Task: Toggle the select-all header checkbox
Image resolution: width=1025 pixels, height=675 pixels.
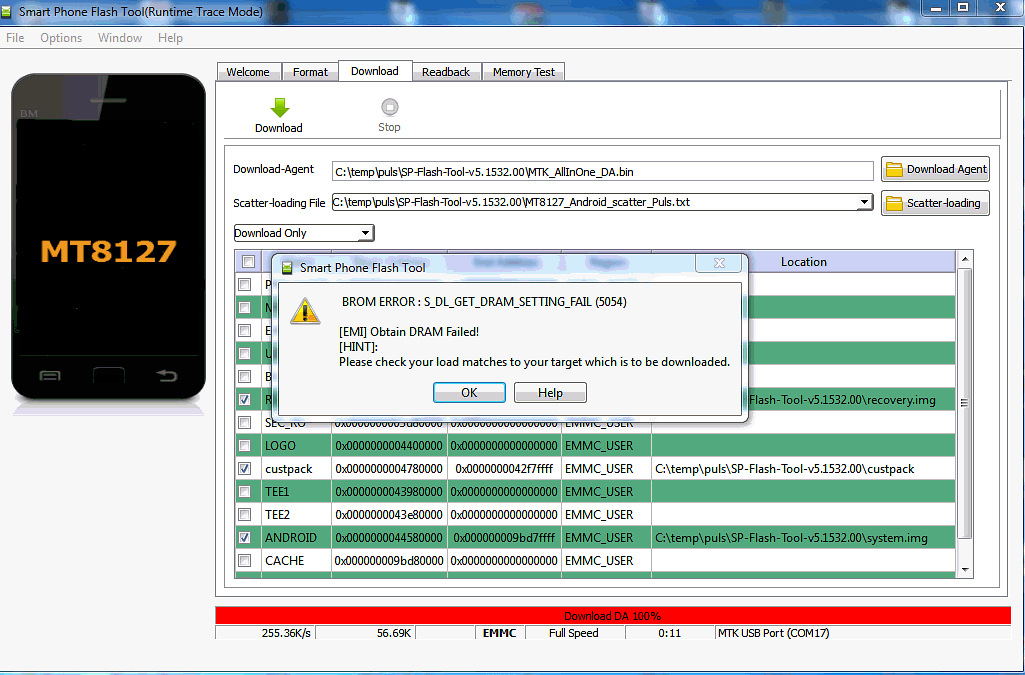Action: pyautogui.click(x=246, y=262)
